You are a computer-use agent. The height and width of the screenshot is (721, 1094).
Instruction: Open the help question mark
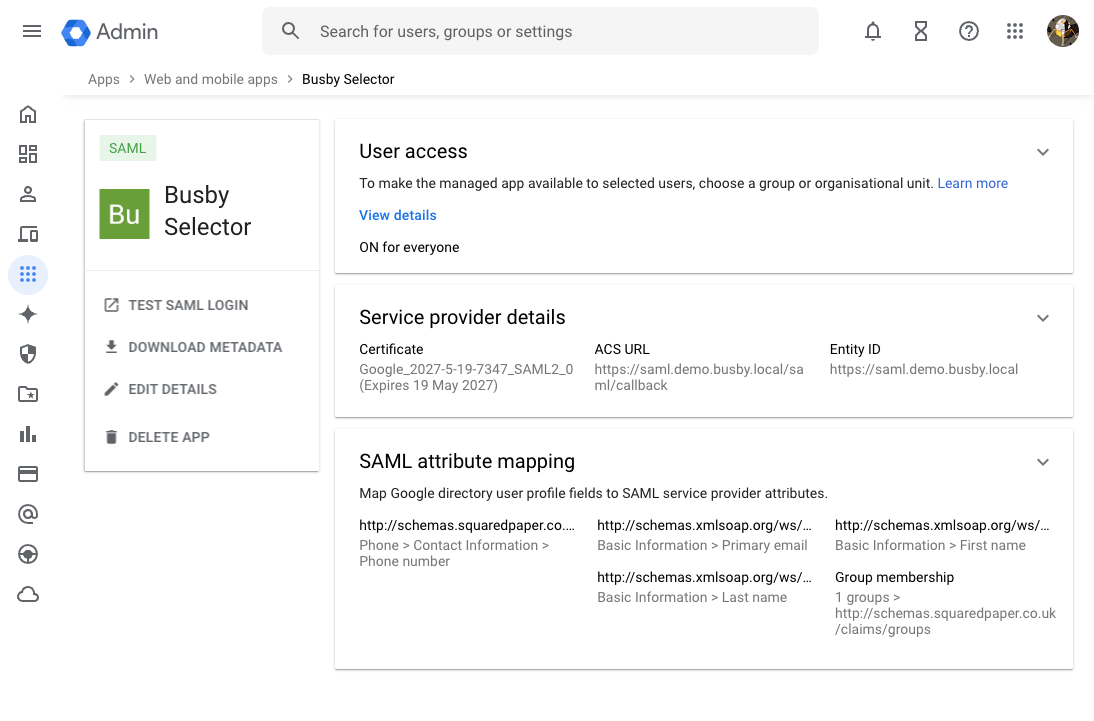click(x=968, y=31)
